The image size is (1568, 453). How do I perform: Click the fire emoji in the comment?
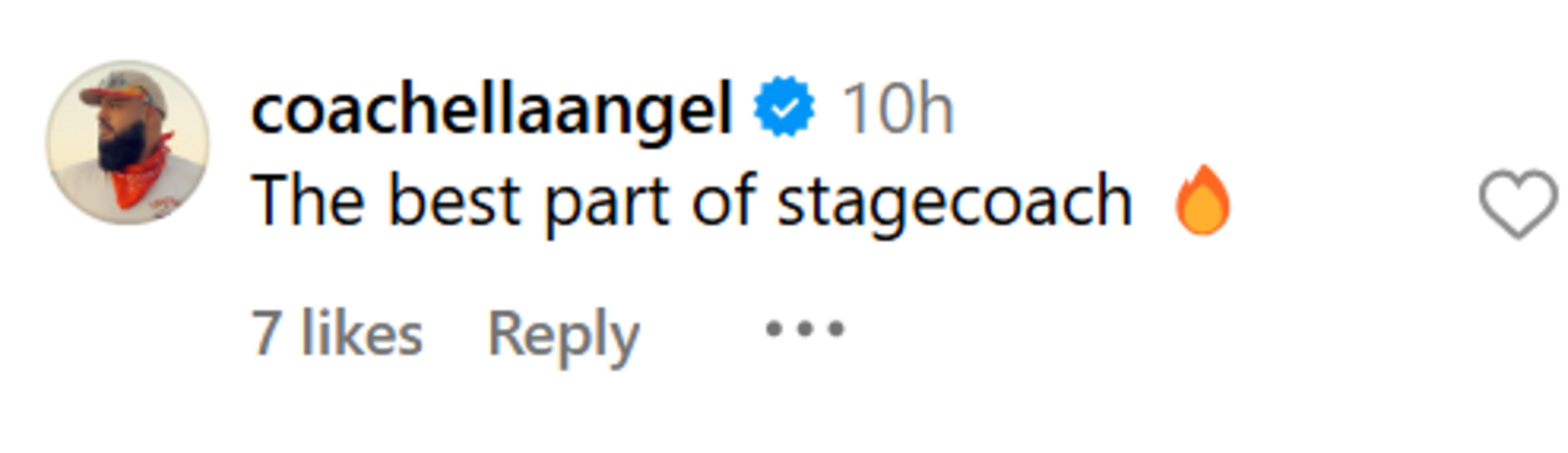1202,200
